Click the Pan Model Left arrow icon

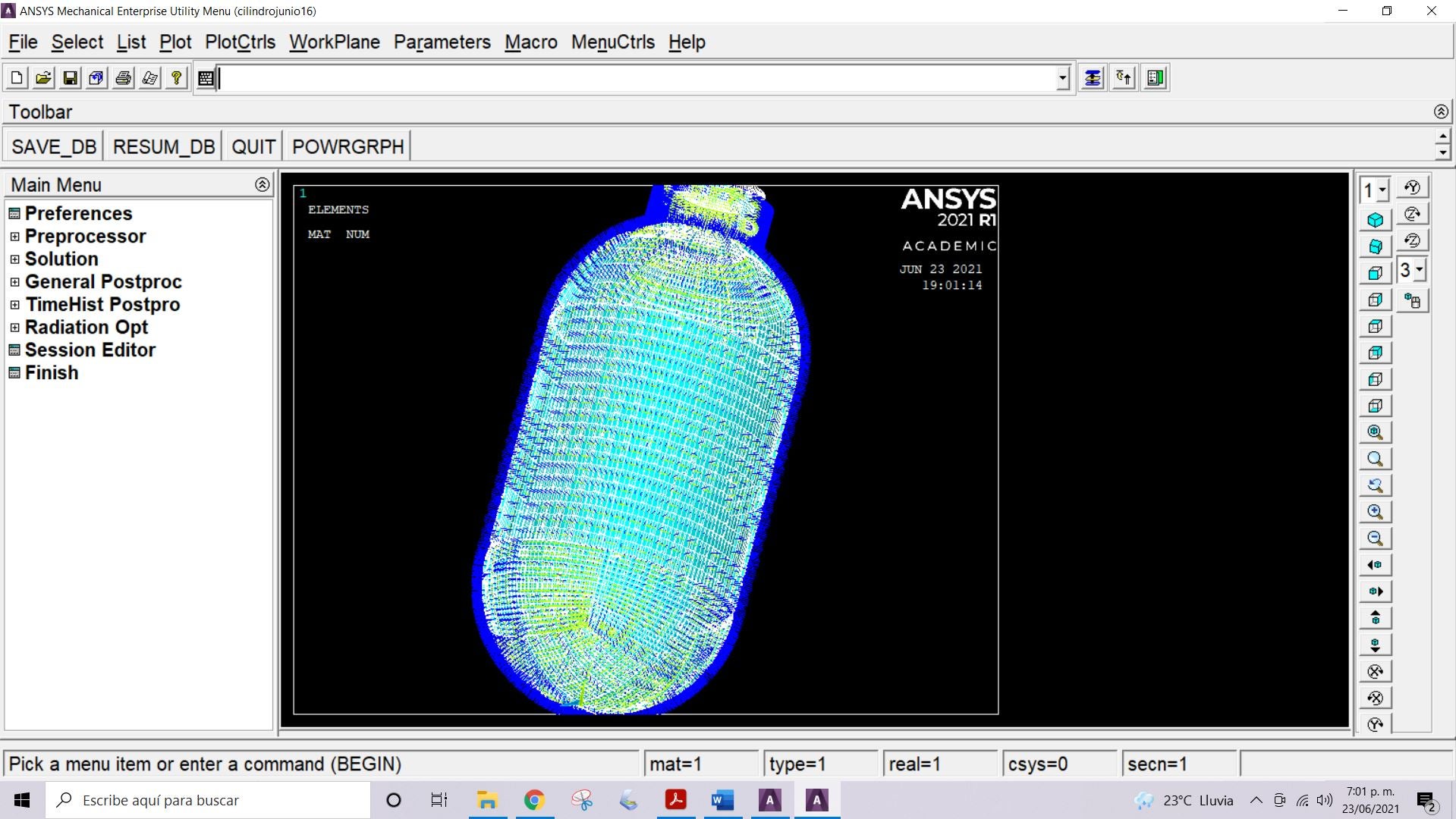point(1375,565)
